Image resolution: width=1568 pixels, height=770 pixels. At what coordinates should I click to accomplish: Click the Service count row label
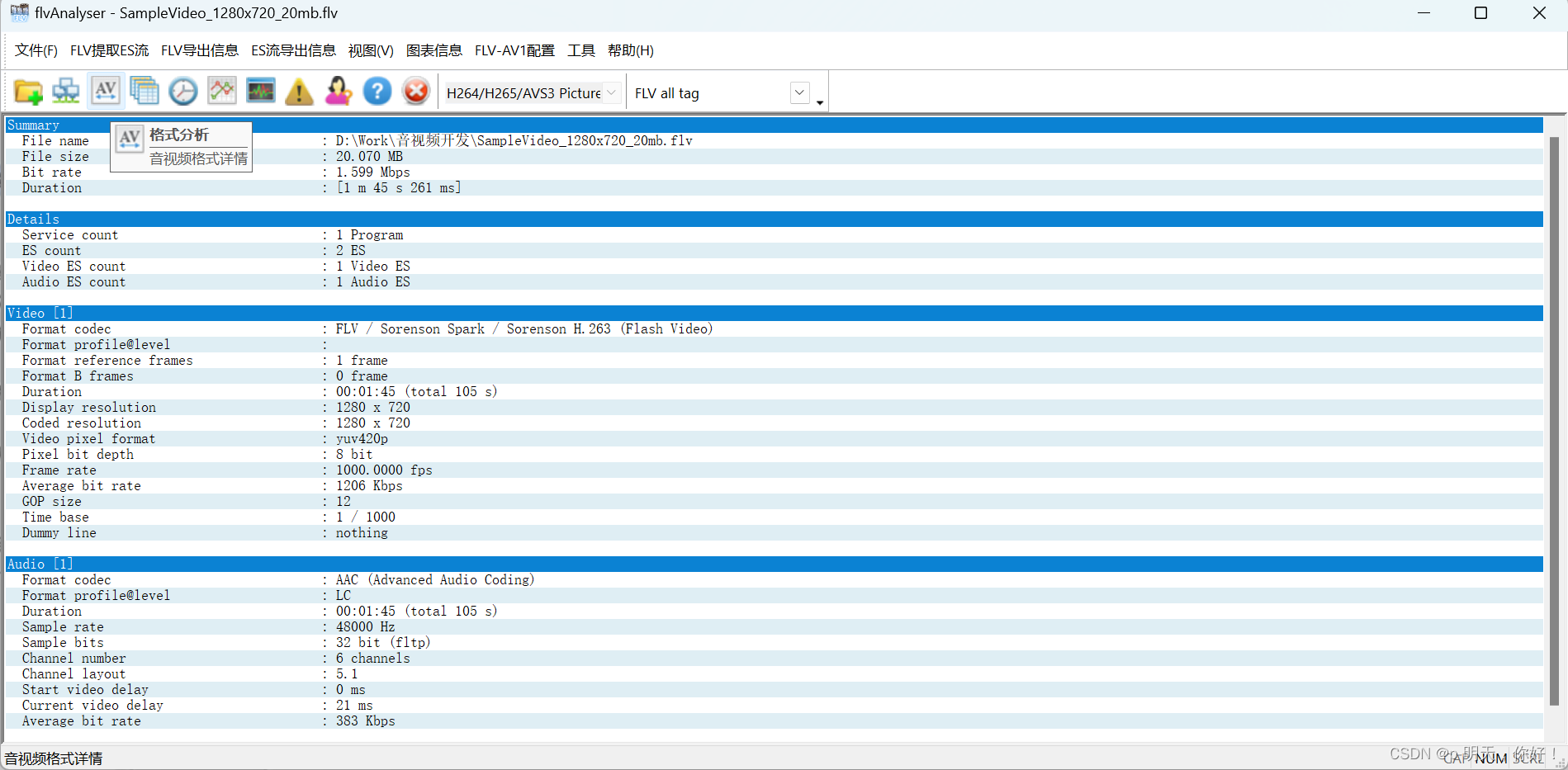click(x=70, y=234)
